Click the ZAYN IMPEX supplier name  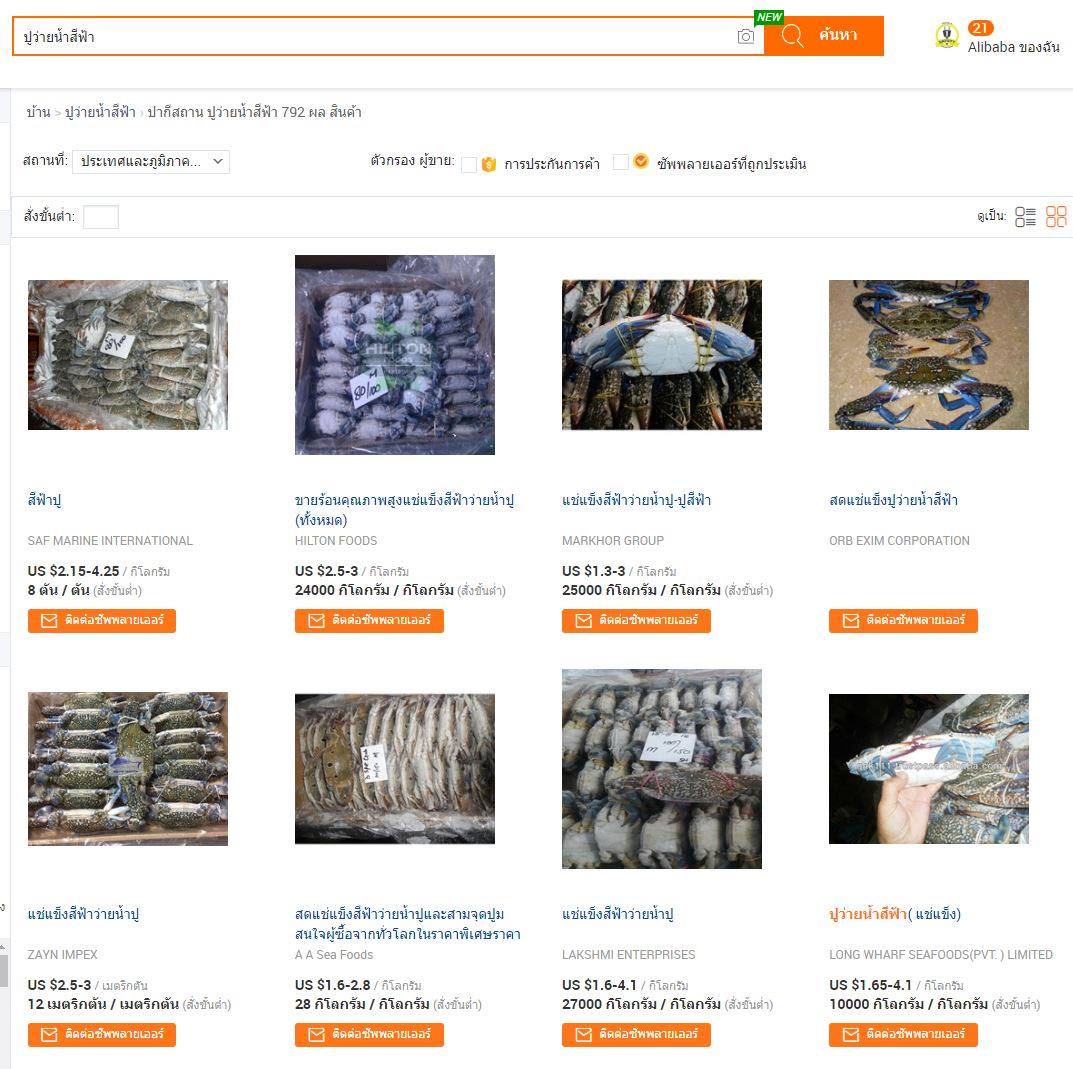point(62,954)
